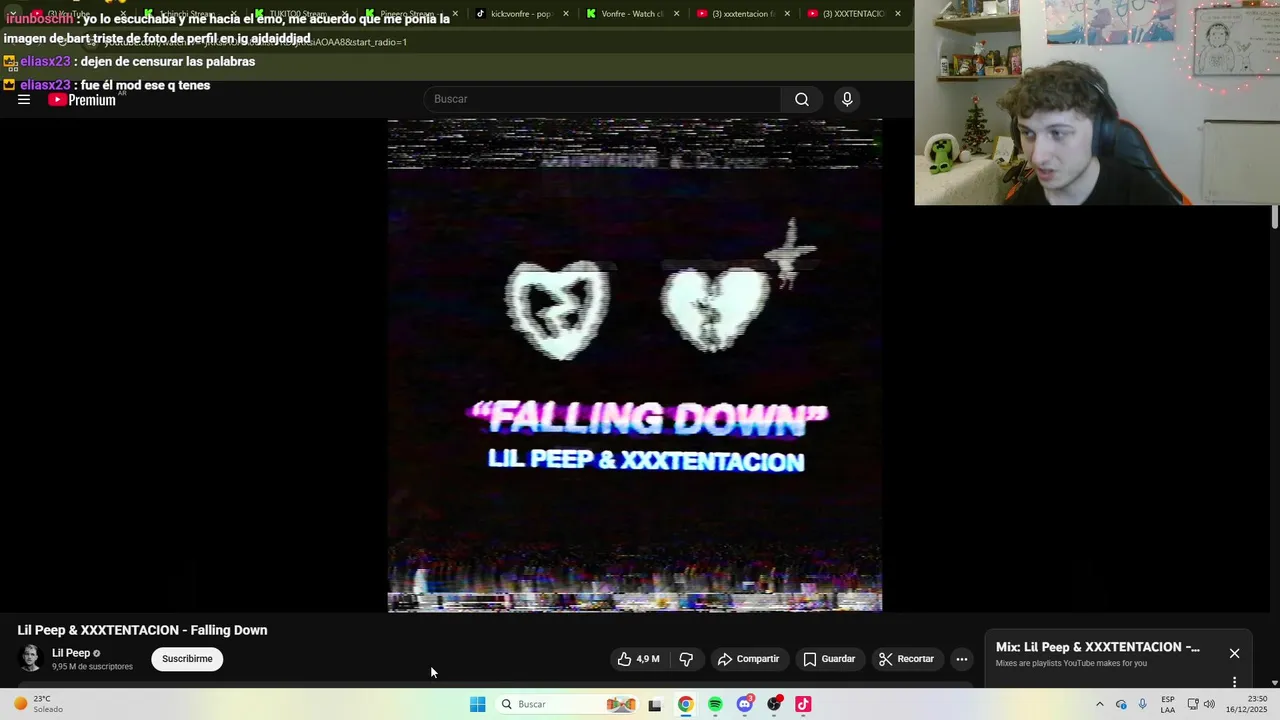Switch to the last XXXTENTACION browser tab
Image resolution: width=1280 pixels, height=720 pixels.
(853, 14)
